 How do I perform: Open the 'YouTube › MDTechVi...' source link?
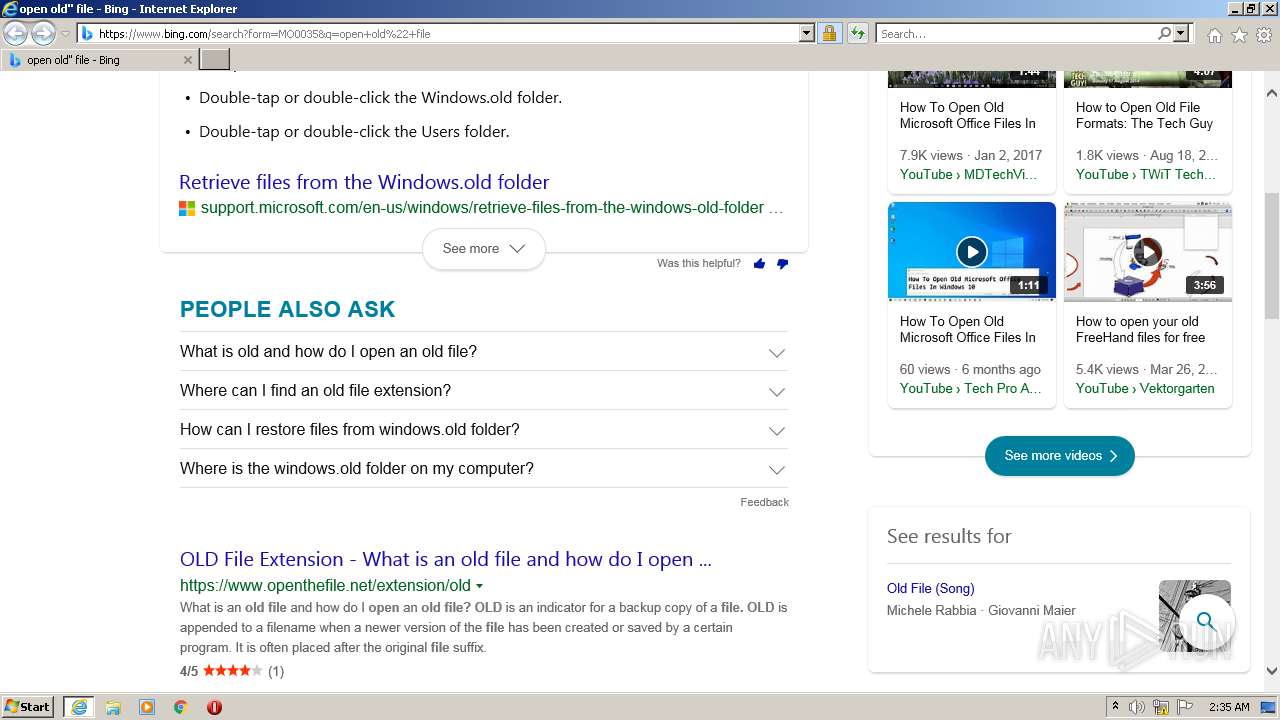pos(968,174)
